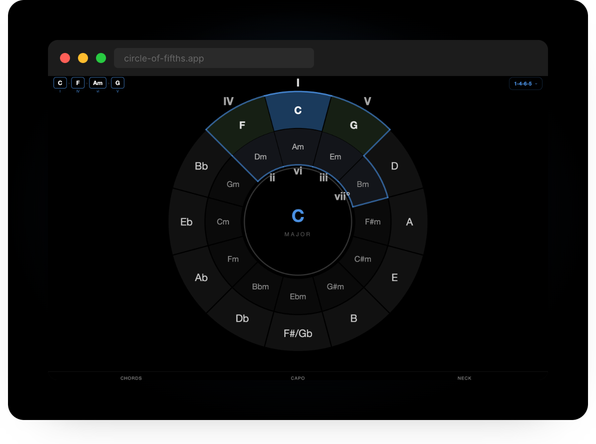596x444 pixels.
Task: Choose the Fm segment on inner ring
Action: tap(233, 259)
